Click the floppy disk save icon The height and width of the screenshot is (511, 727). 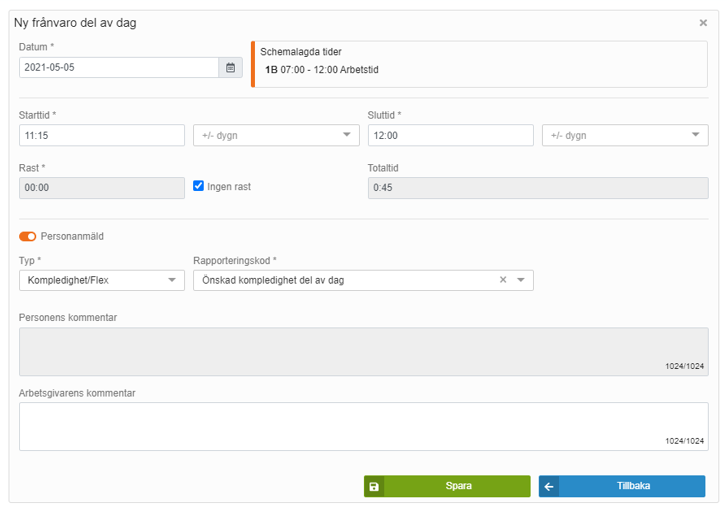(374, 487)
